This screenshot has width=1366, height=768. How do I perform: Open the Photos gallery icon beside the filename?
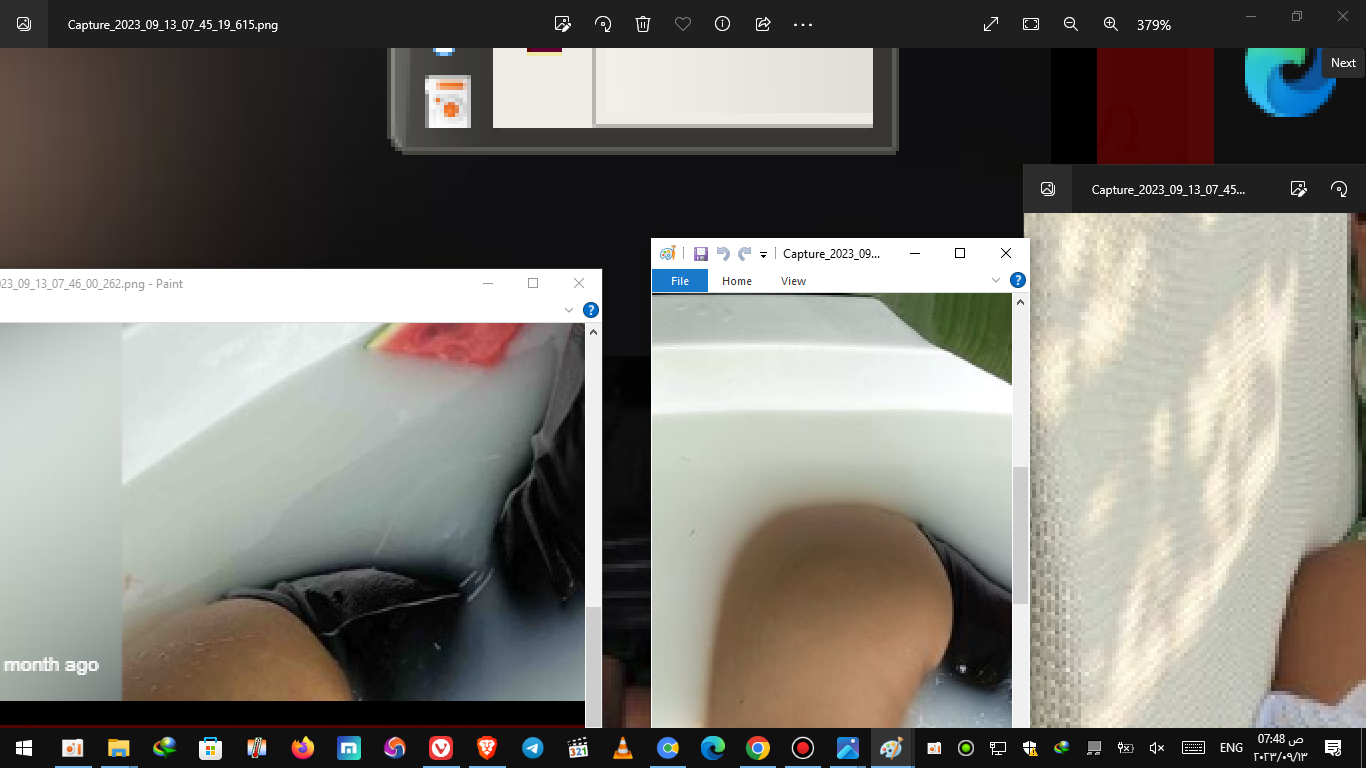24,24
